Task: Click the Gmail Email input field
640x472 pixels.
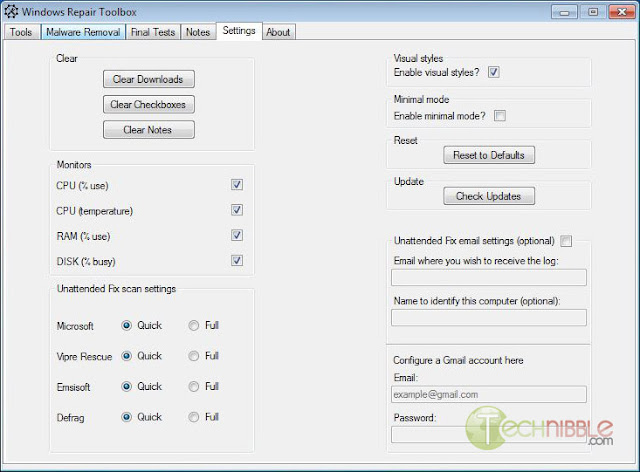Action: point(489,394)
